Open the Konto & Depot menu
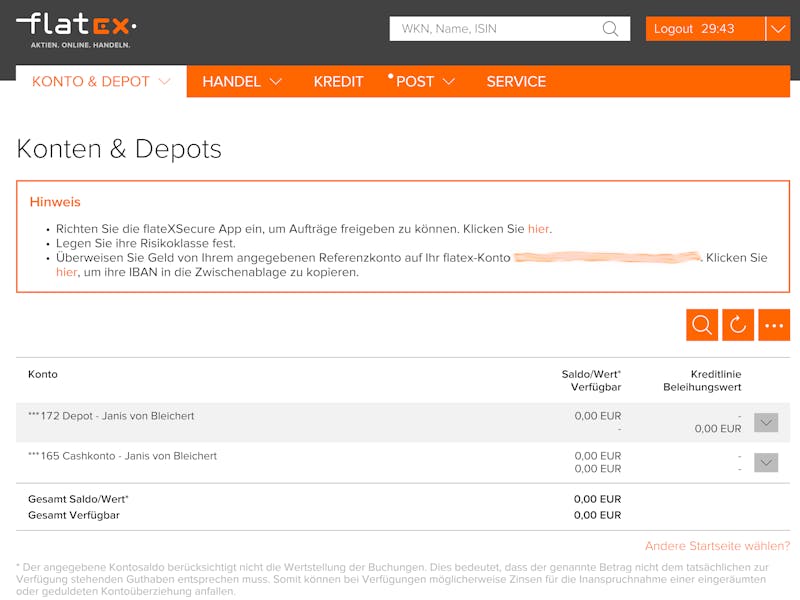Image resolution: width=800 pixels, height=600 pixels. tap(101, 81)
